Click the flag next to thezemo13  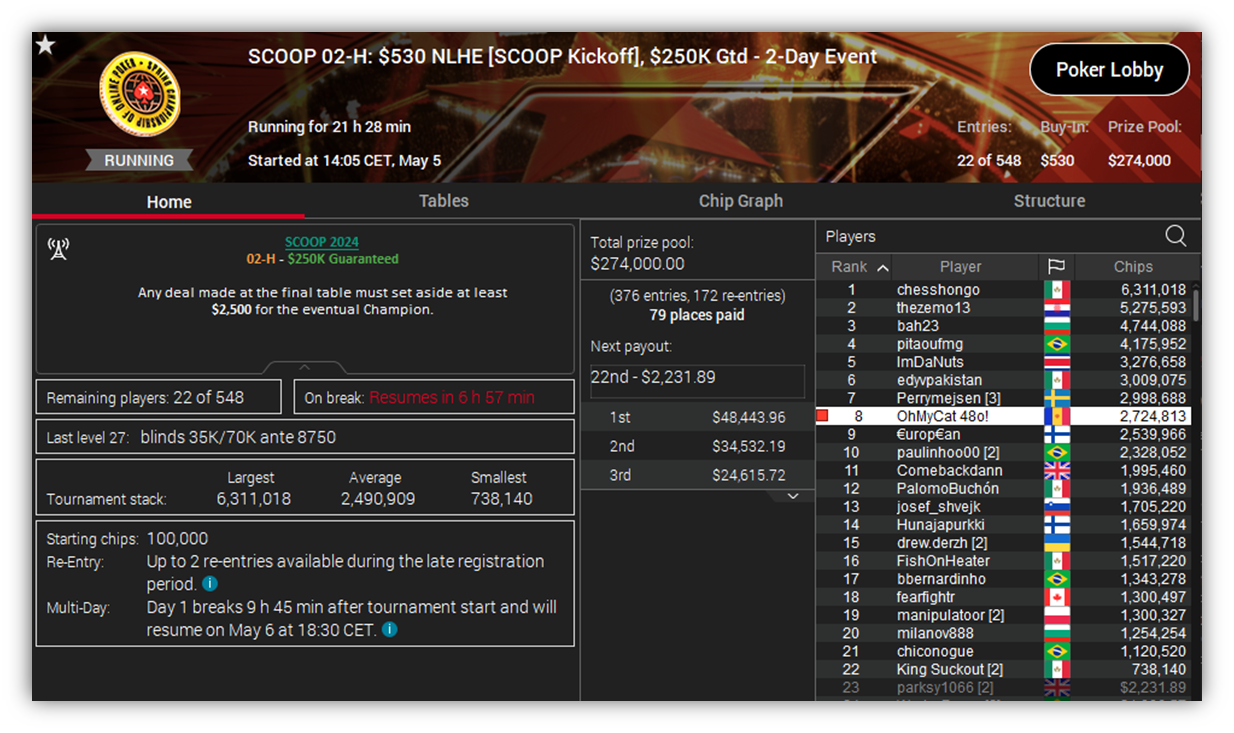(1056, 308)
